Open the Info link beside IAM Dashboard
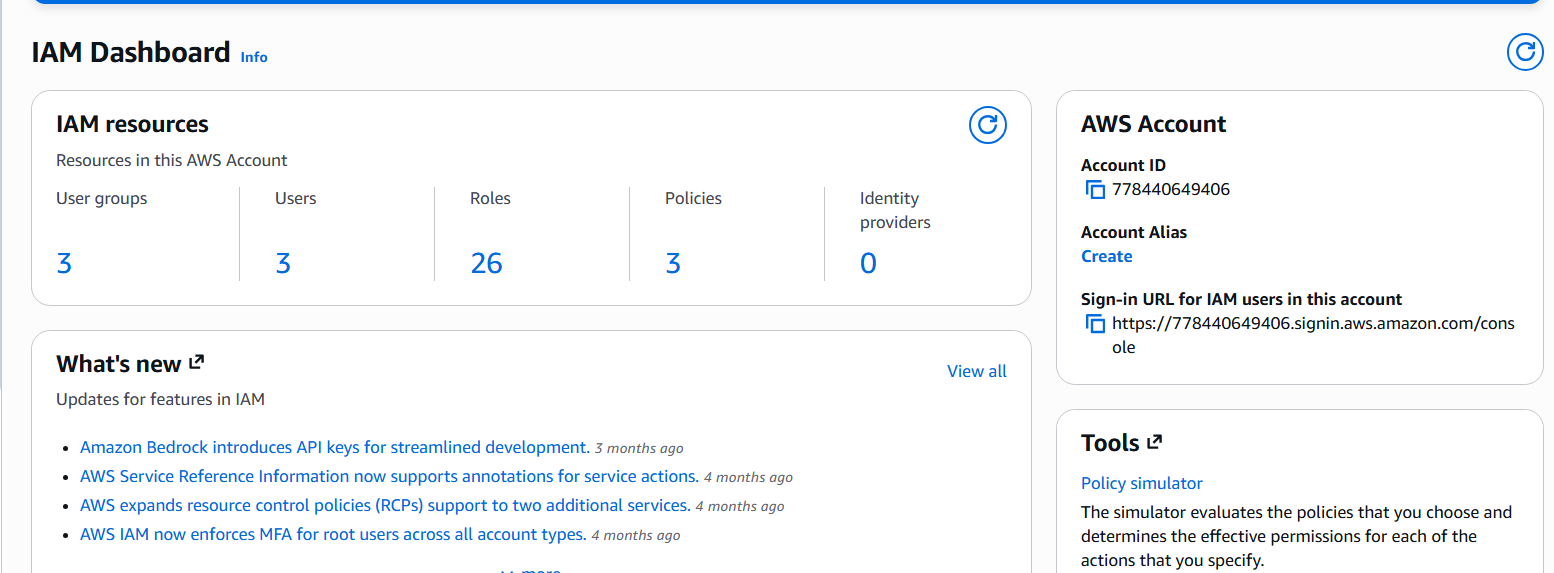 [254, 57]
